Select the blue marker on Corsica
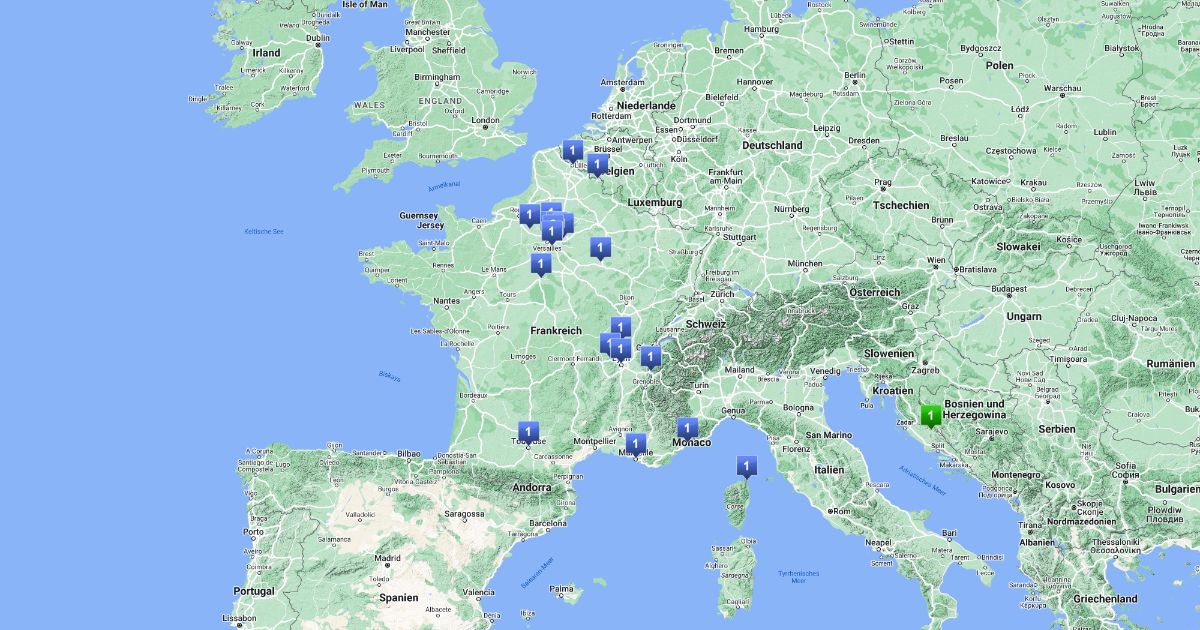Viewport: 1200px width, 630px height. 745,466
